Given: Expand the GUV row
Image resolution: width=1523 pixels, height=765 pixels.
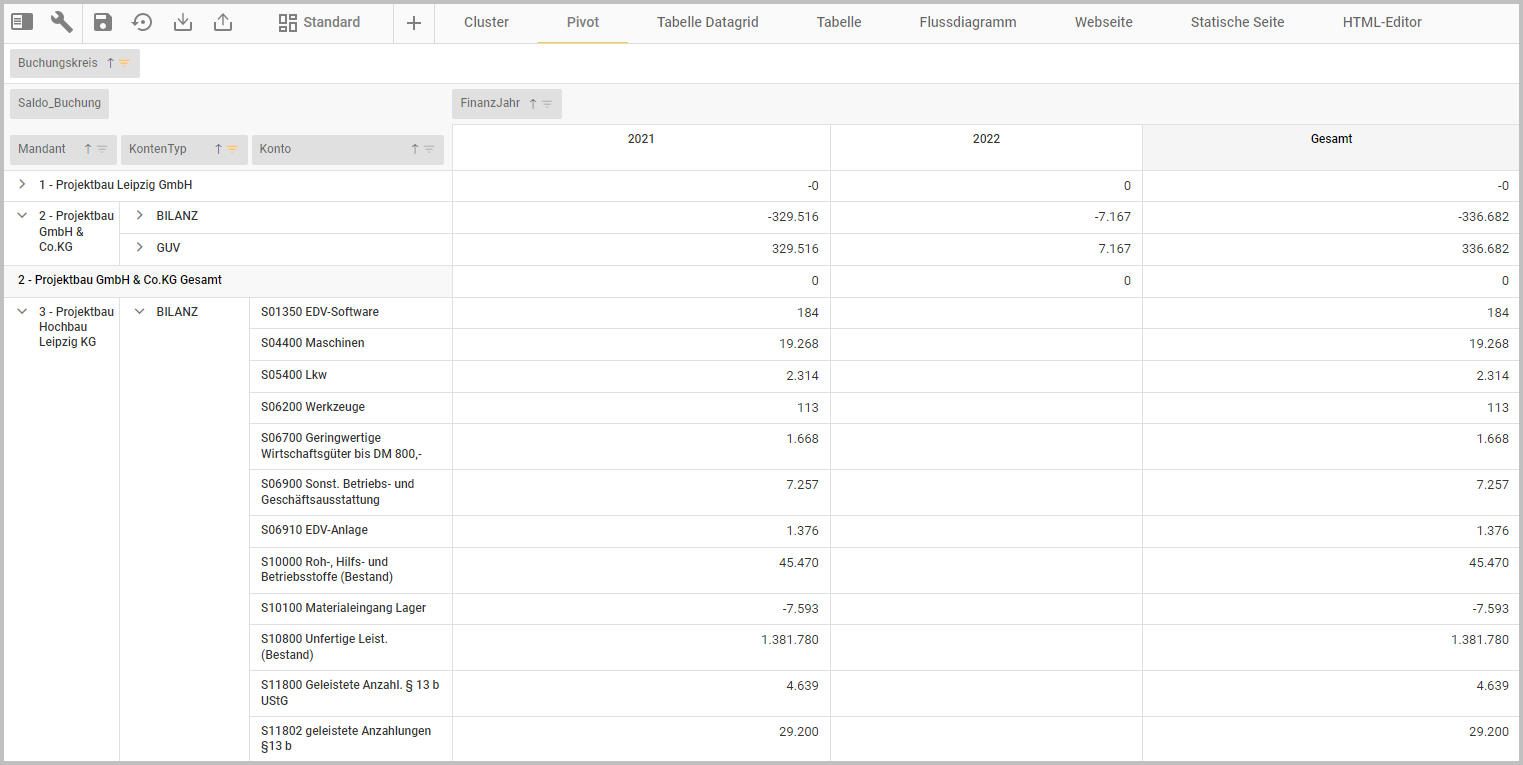Looking at the screenshot, I should click(x=139, y=247).
